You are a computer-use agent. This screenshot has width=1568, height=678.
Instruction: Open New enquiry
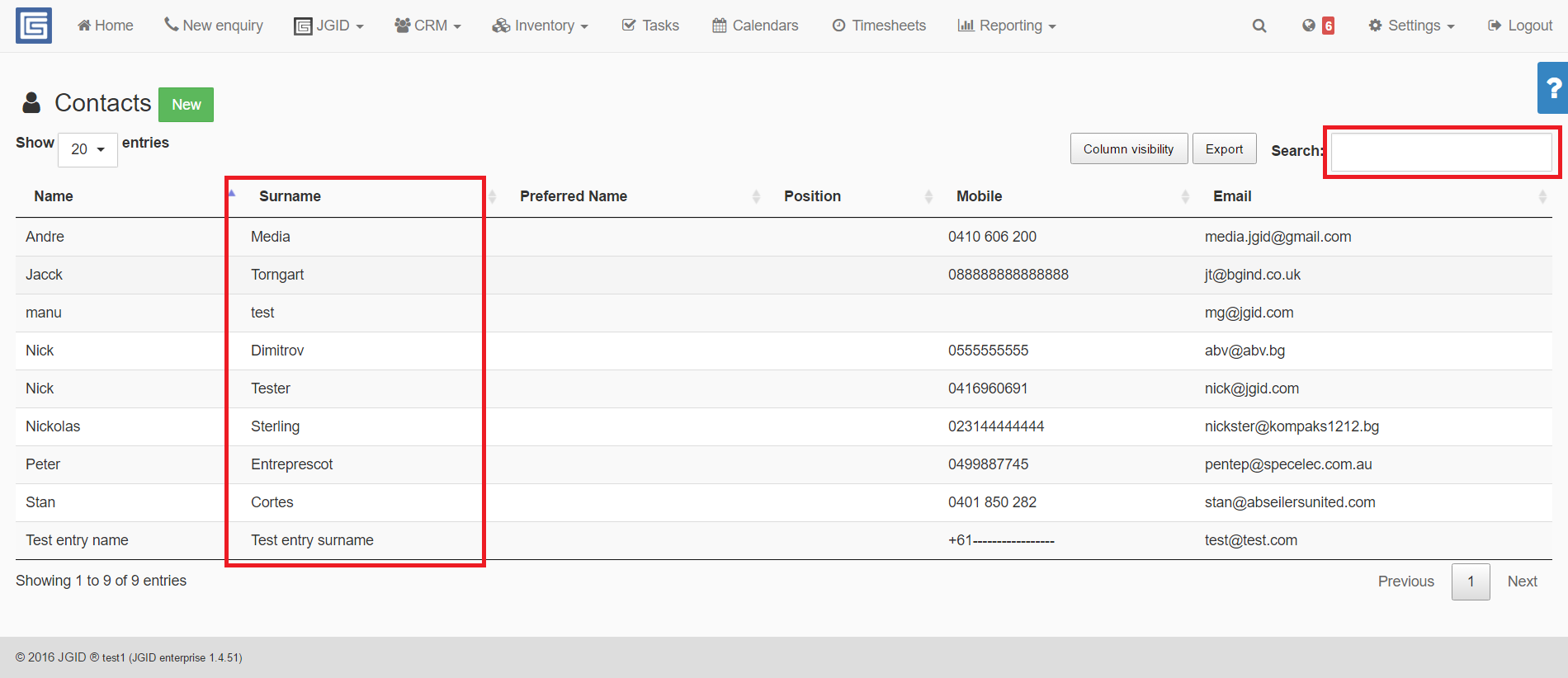214,26
